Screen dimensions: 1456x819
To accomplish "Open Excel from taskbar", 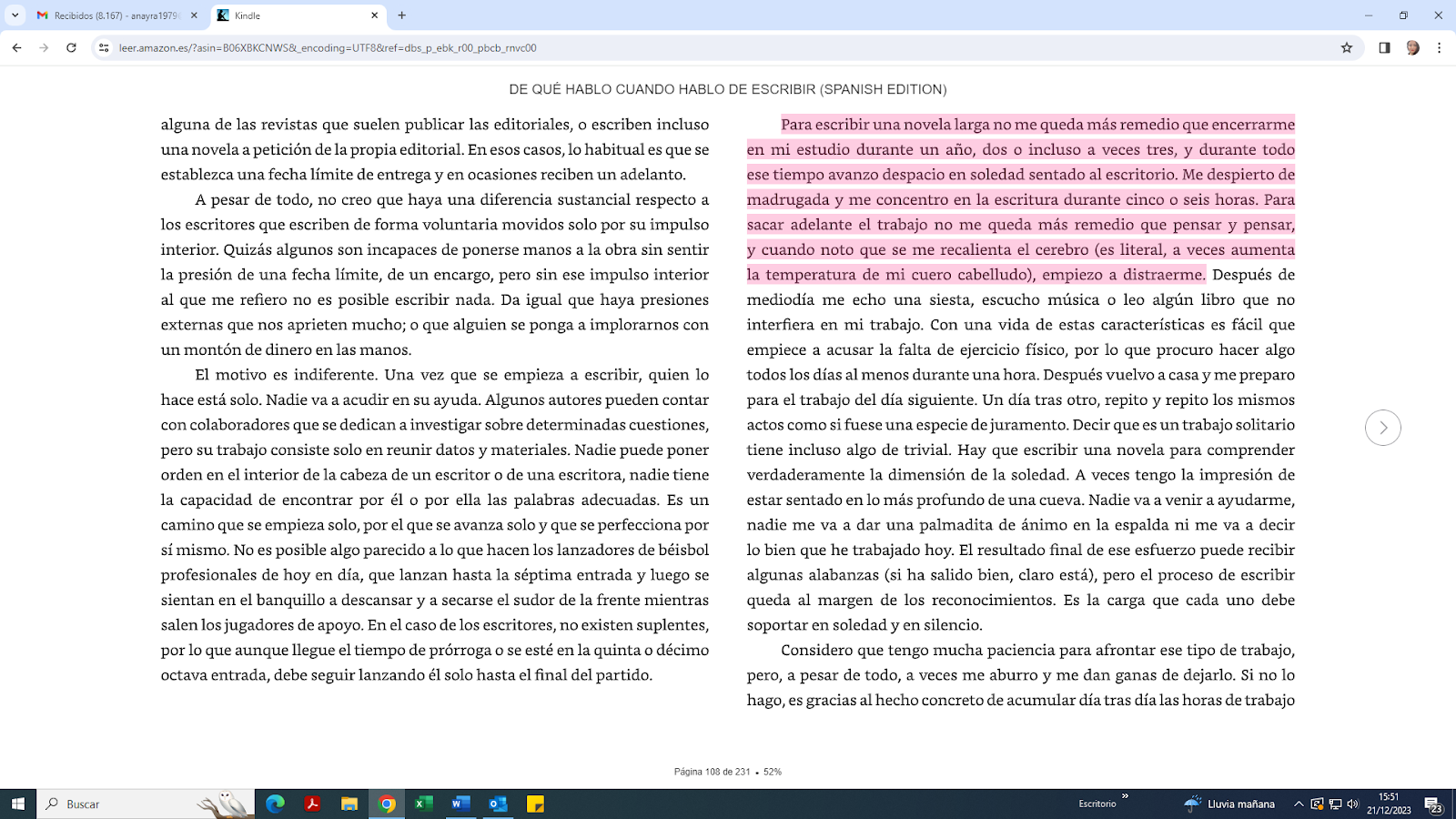I will (x=424, y=804).
